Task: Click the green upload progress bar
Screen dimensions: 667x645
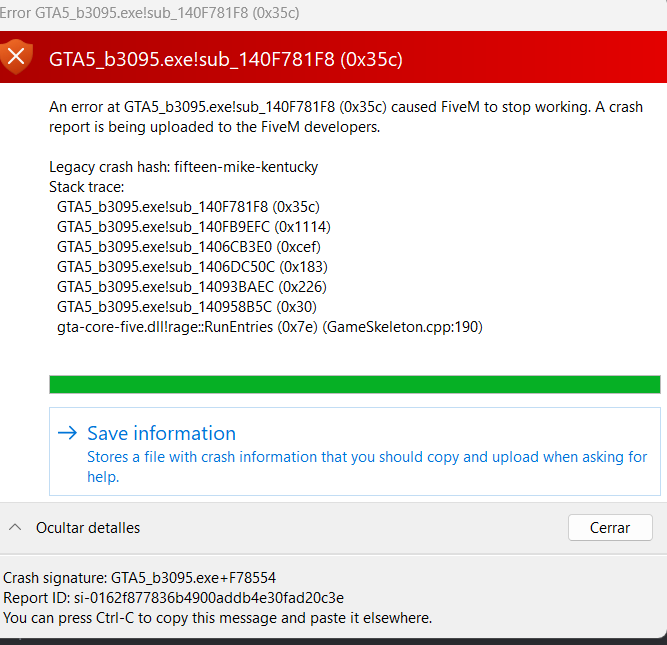Action: [x=355, y=385]
